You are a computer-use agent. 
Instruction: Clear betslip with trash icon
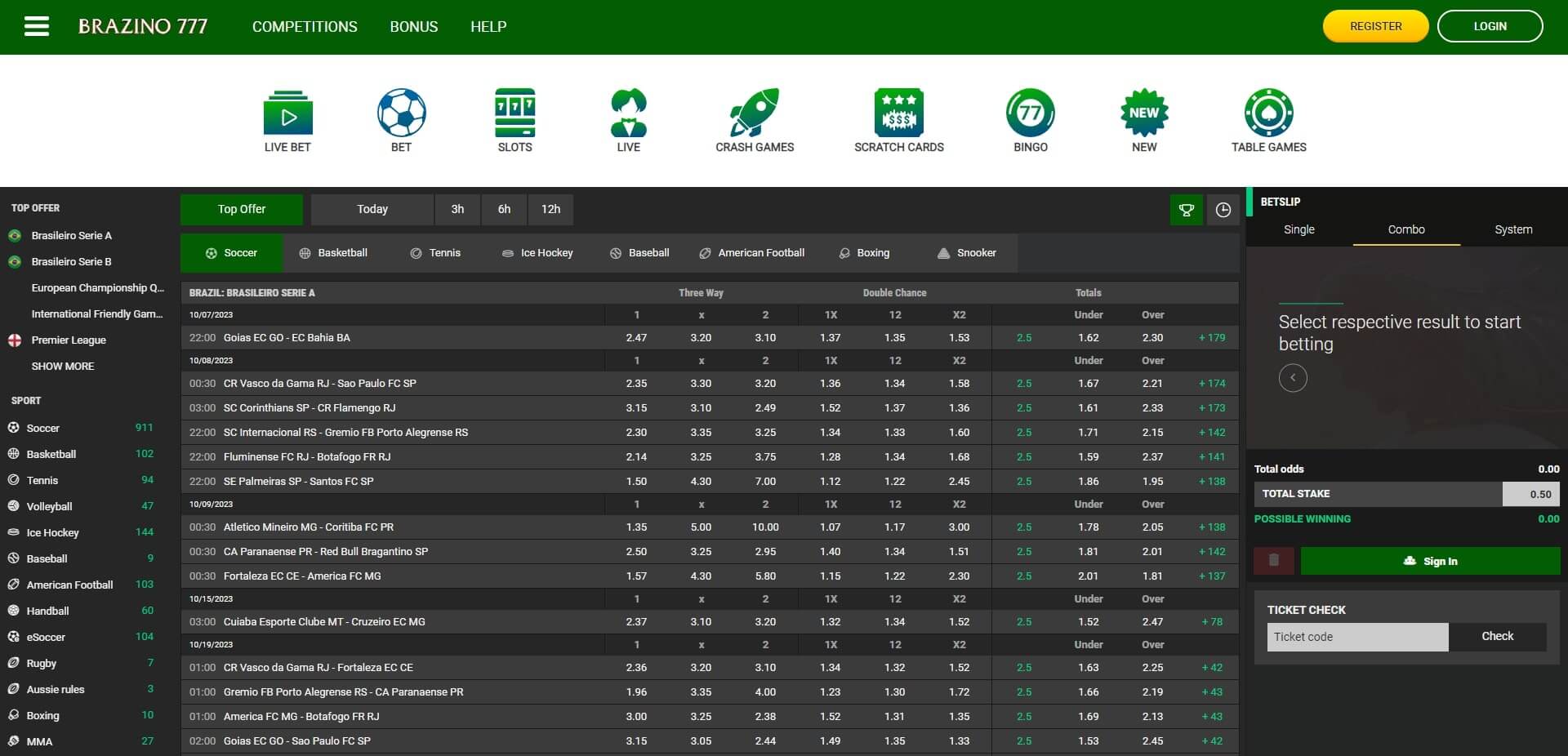[x=1273, y=561]
